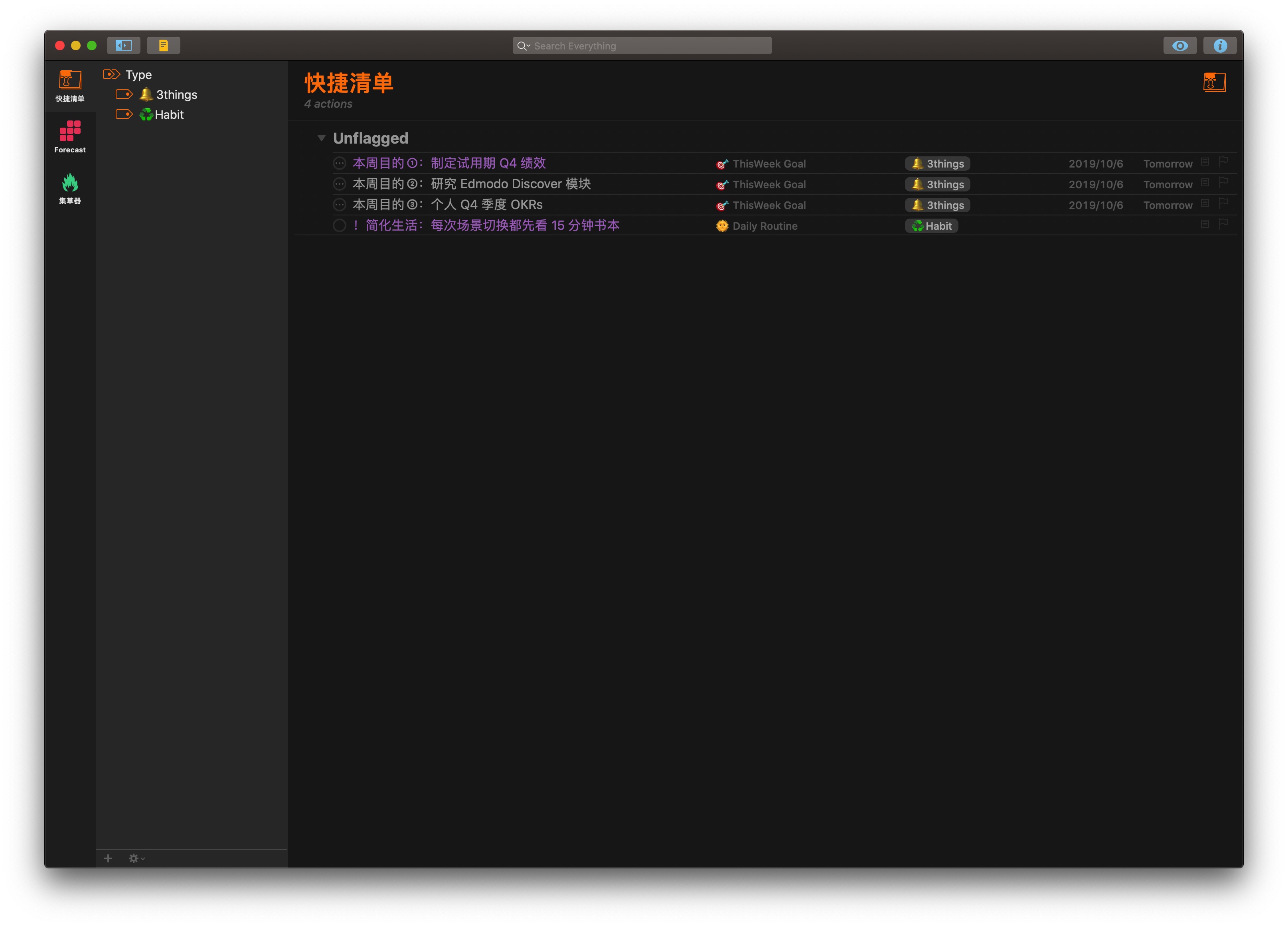Show the Inspector info button
Viewport: 1288px width, 927px height.
1219,45
